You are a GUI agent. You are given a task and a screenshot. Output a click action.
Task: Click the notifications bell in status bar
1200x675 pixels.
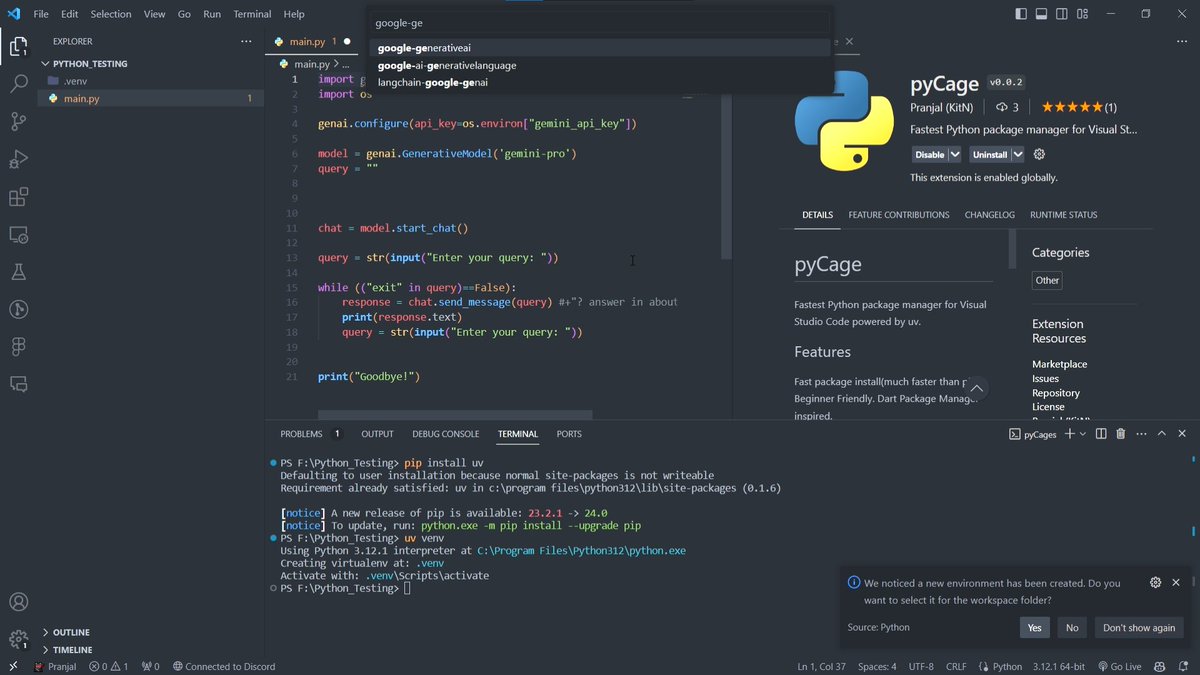[x=1184, y=666]
